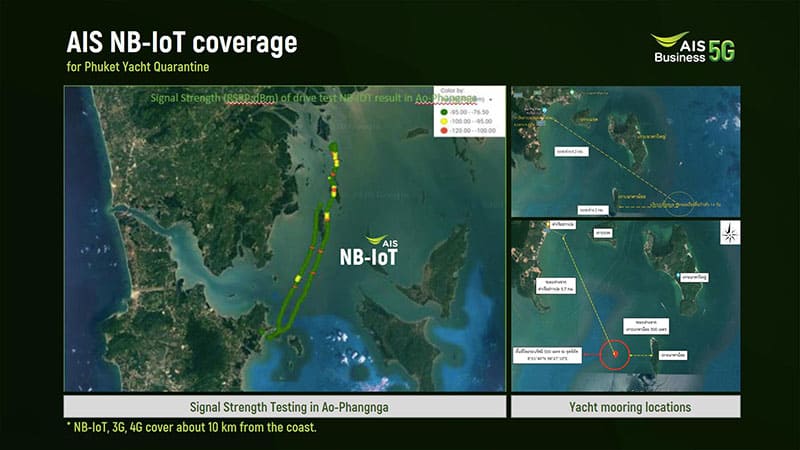Viewport: 800px width, 450px height.
Task: Click 'Signal Strength Testing in Ao-Phangnga' caption
Action: click(289, 407)
